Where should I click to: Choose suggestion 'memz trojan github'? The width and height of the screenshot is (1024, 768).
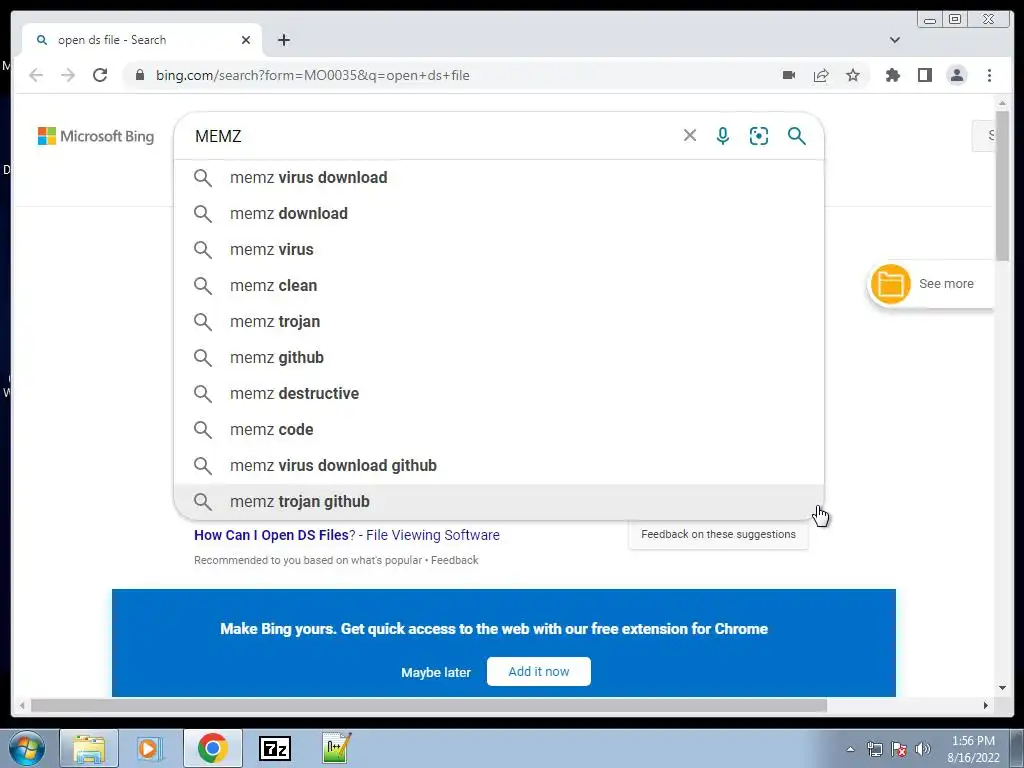(x=499, y=502)
